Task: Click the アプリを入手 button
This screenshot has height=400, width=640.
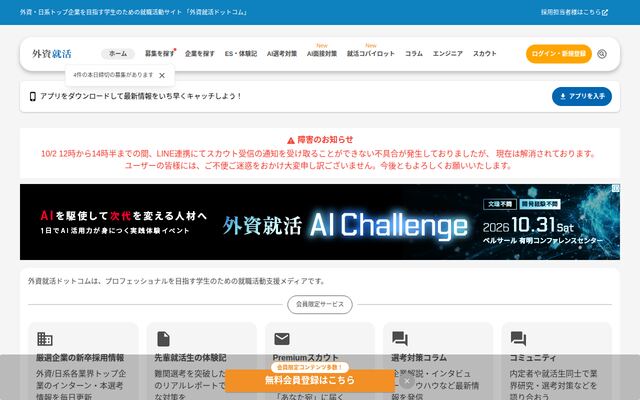Action: [582, 96]
